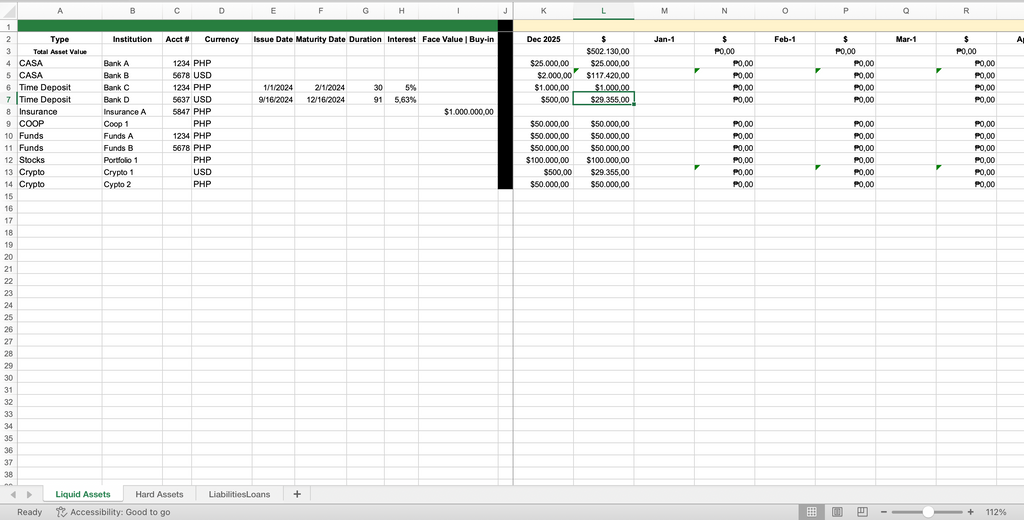Select the $2.000,00 cell

coord(543,75)
